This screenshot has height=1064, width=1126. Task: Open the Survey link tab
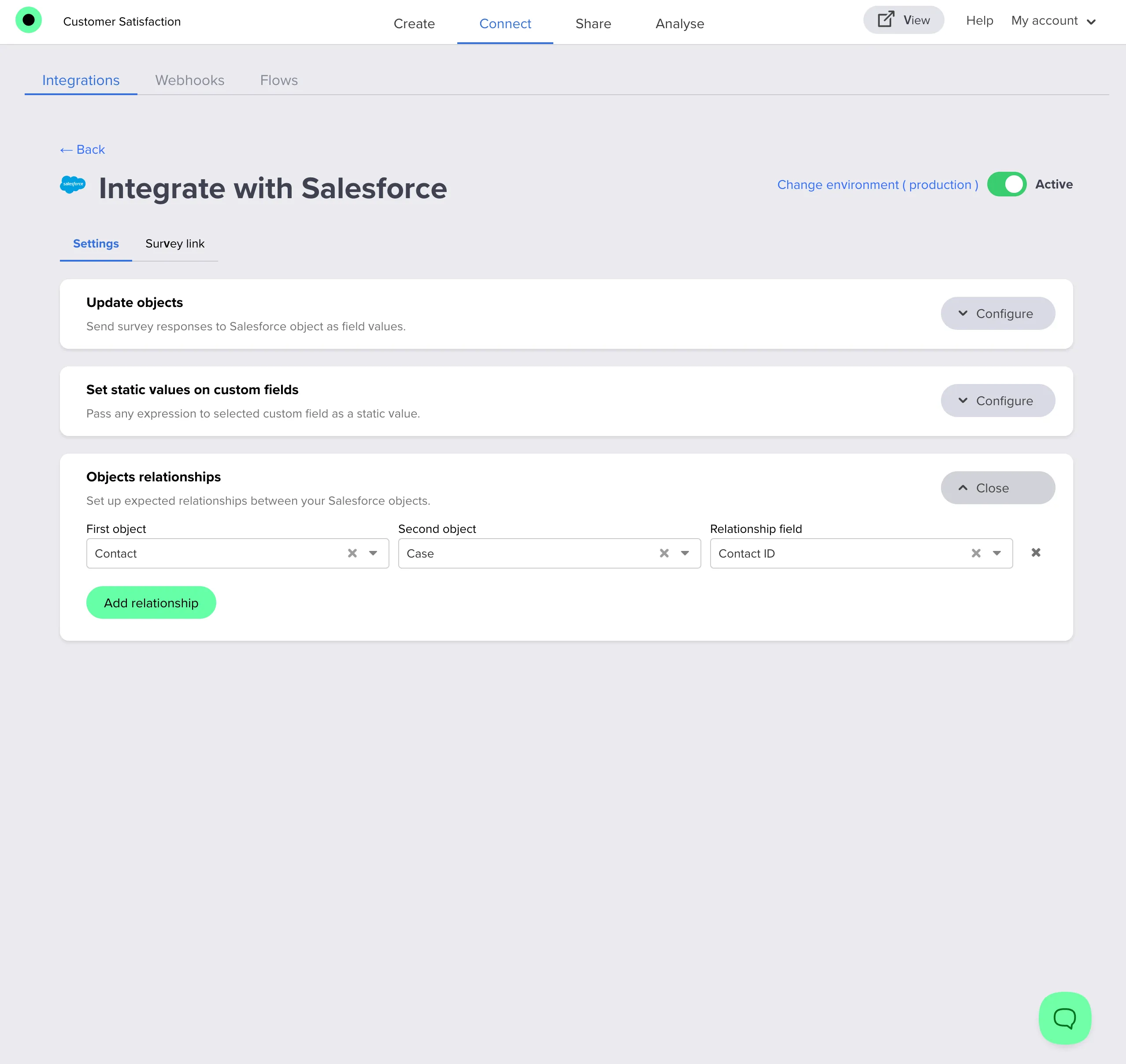[175, 244]
